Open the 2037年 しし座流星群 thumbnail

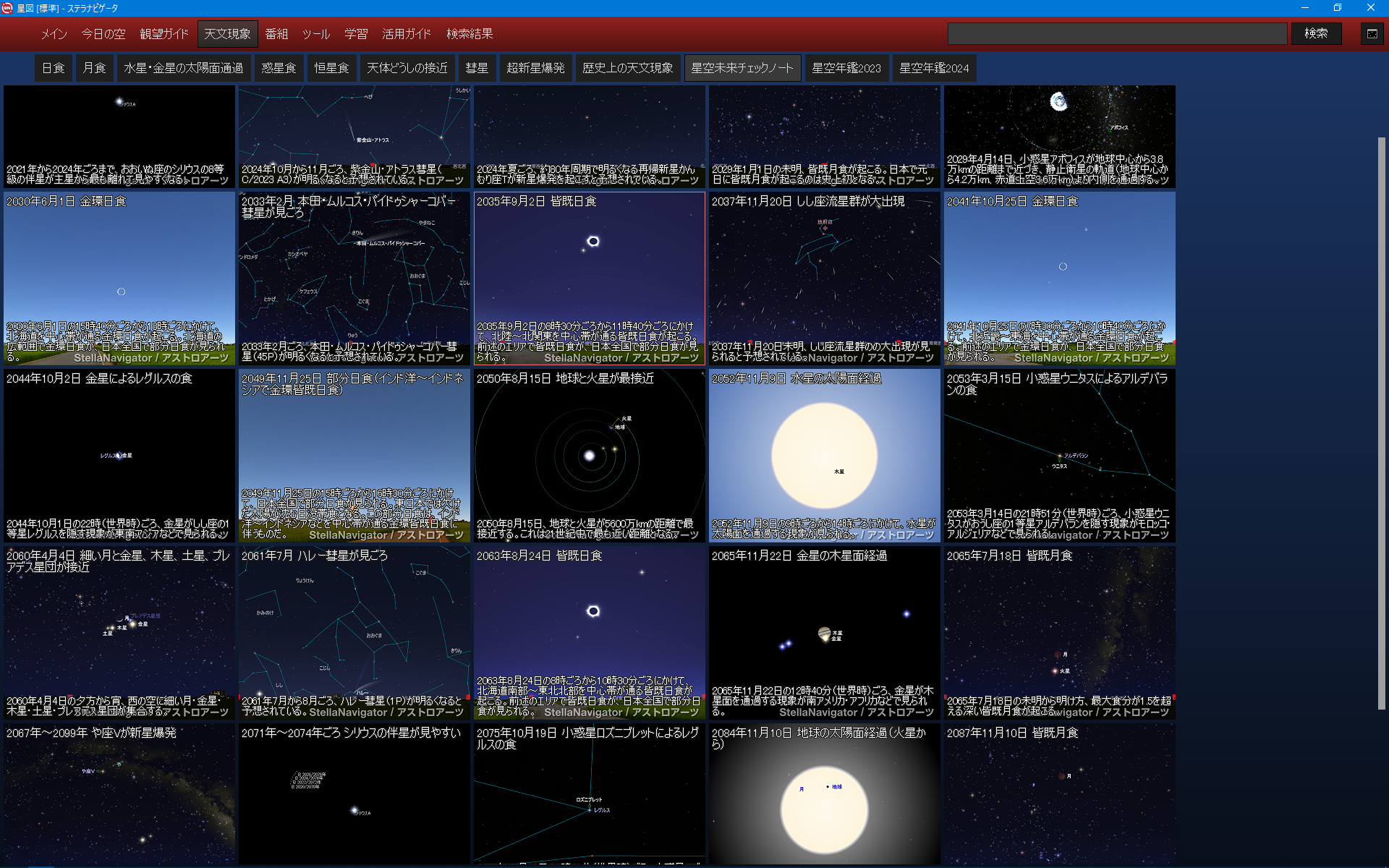pyautogui.click(x=824, y=278)
